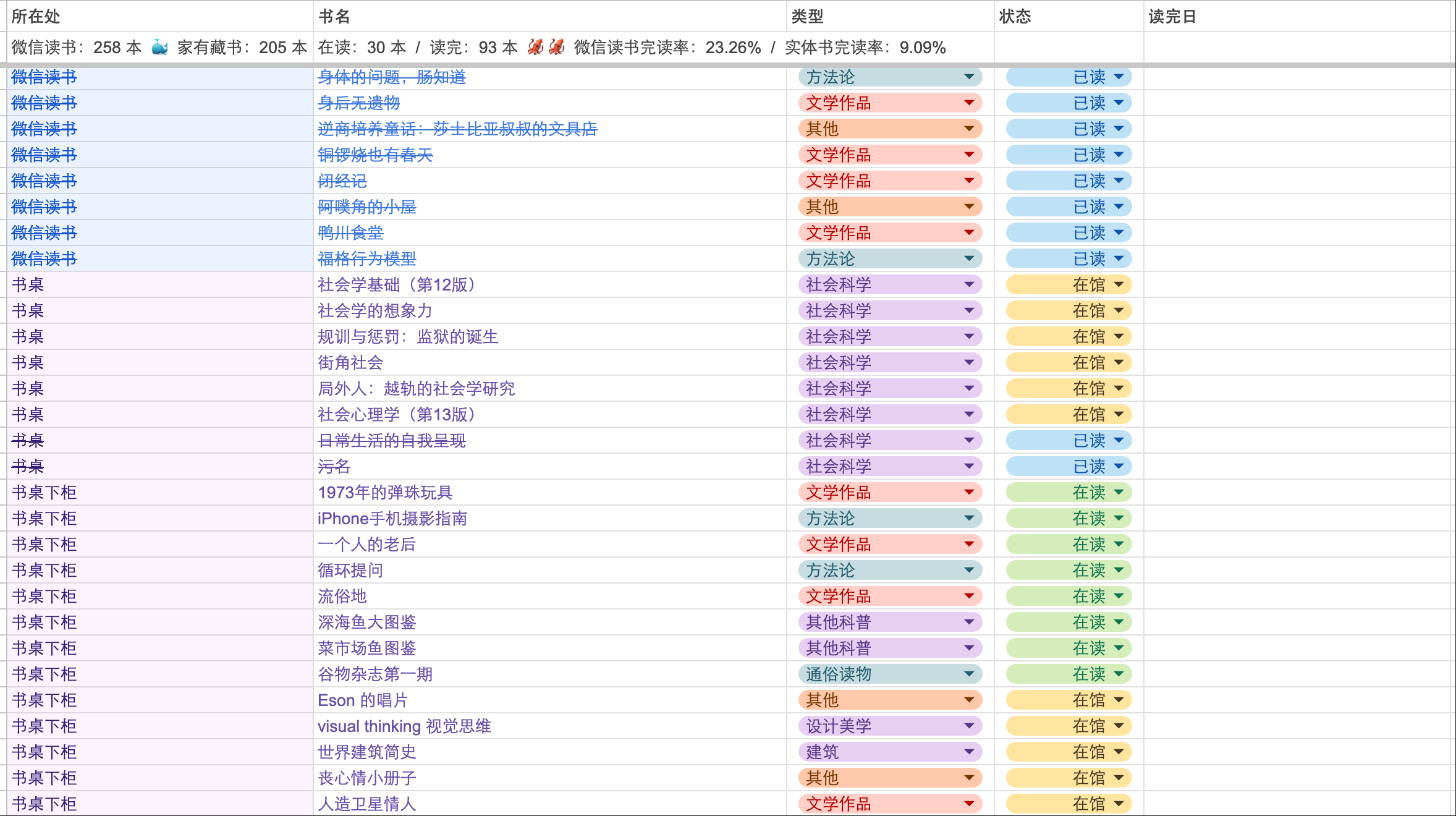Viewport: 1456px width, 816px height.
Task: Click 微信读书 link in the first row
Action: (44, 77)
